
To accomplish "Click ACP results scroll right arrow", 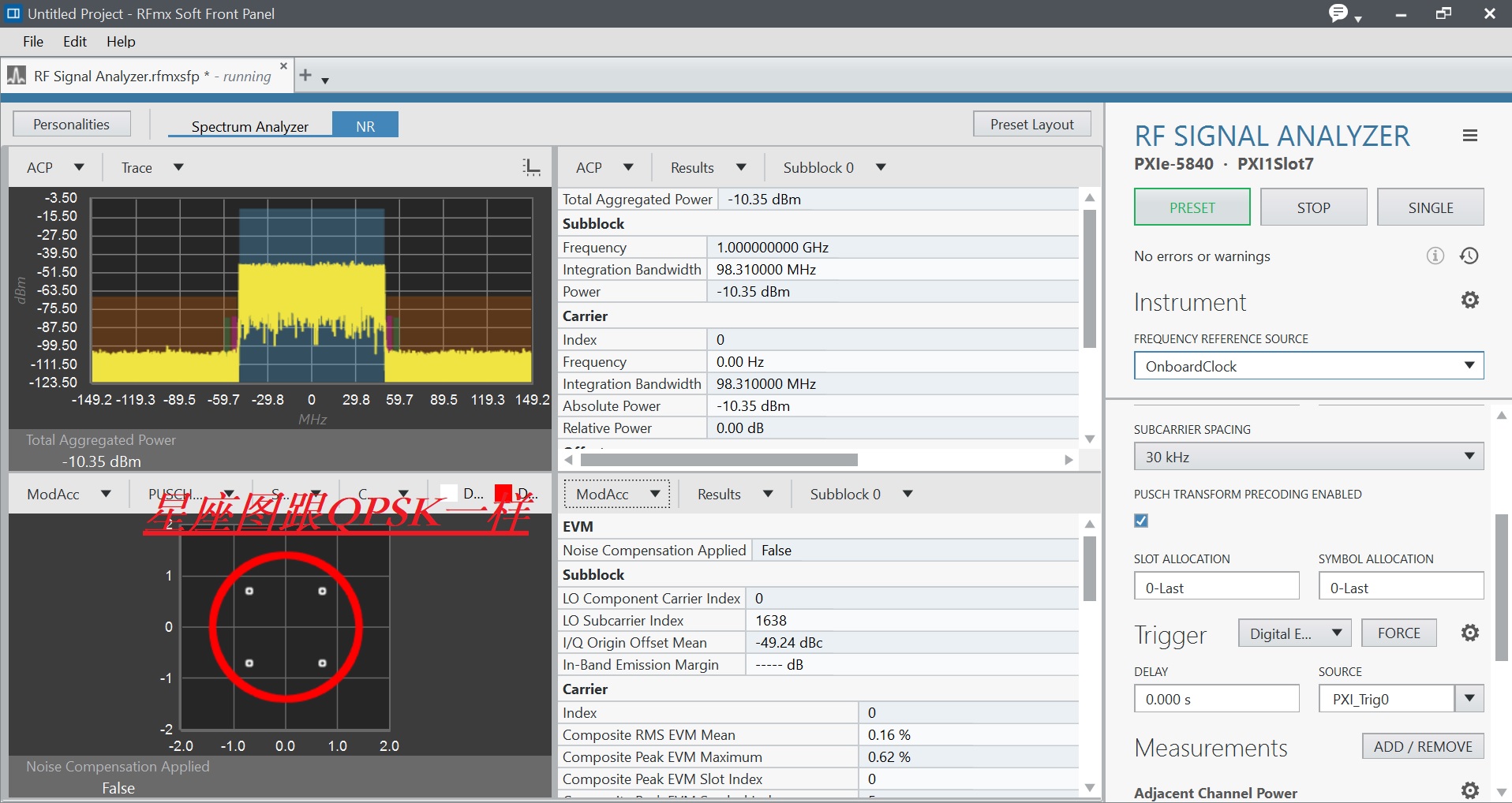I will pos(1069,459).
